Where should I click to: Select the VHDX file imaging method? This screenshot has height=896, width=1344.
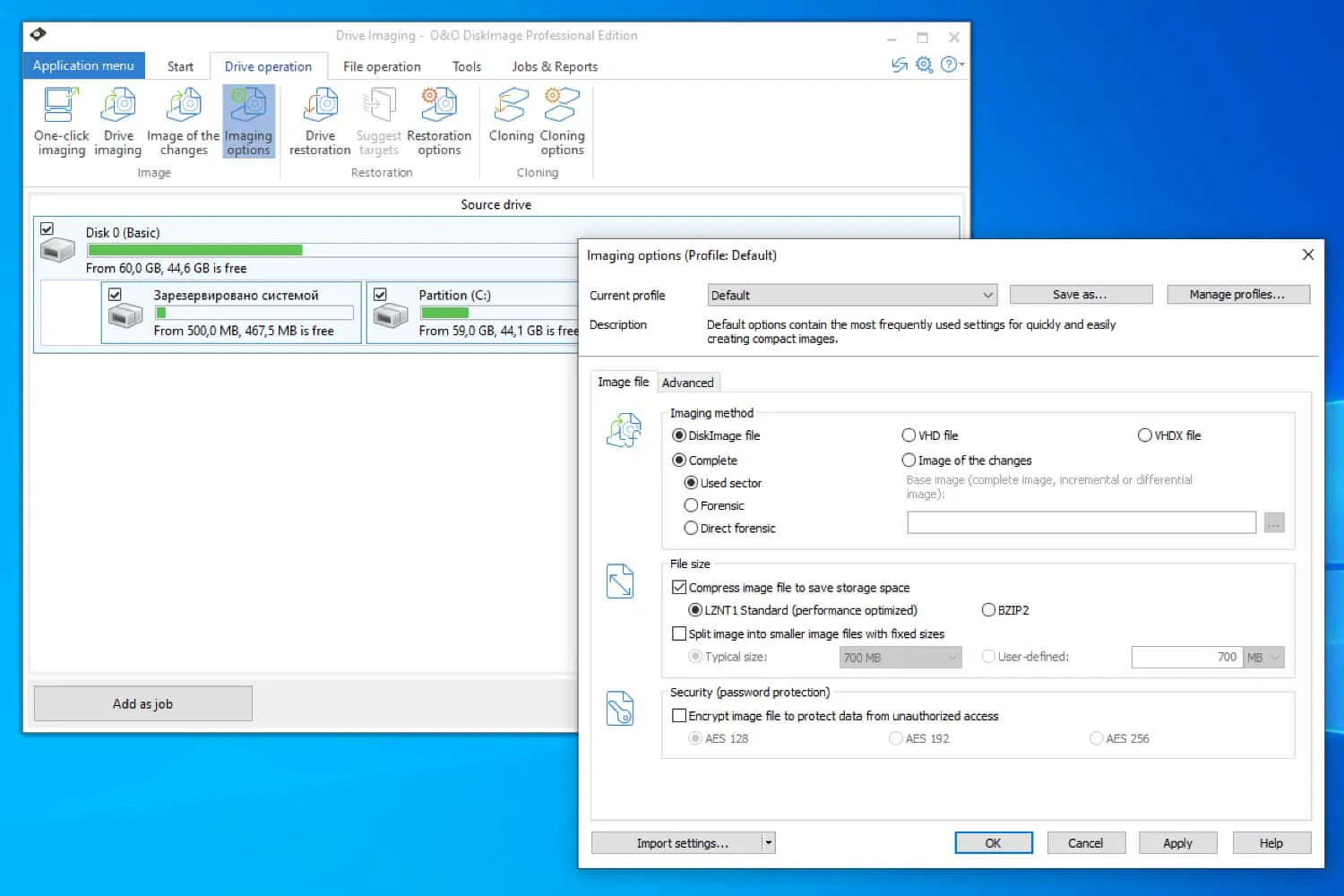pos(1145,435)
